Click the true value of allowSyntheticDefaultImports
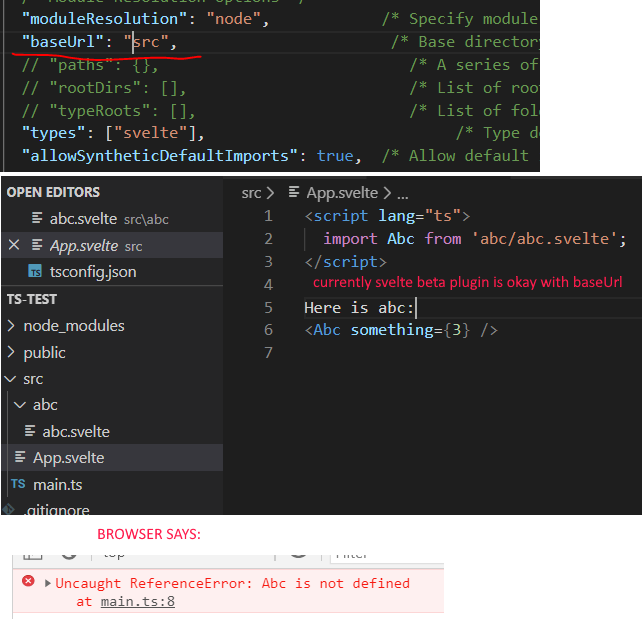642x624 pixels. 335,156
